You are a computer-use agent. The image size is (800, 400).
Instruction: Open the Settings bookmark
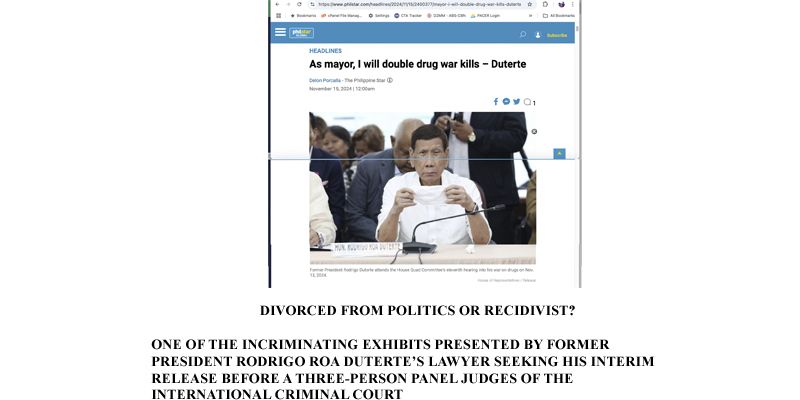tap(379, 16)
